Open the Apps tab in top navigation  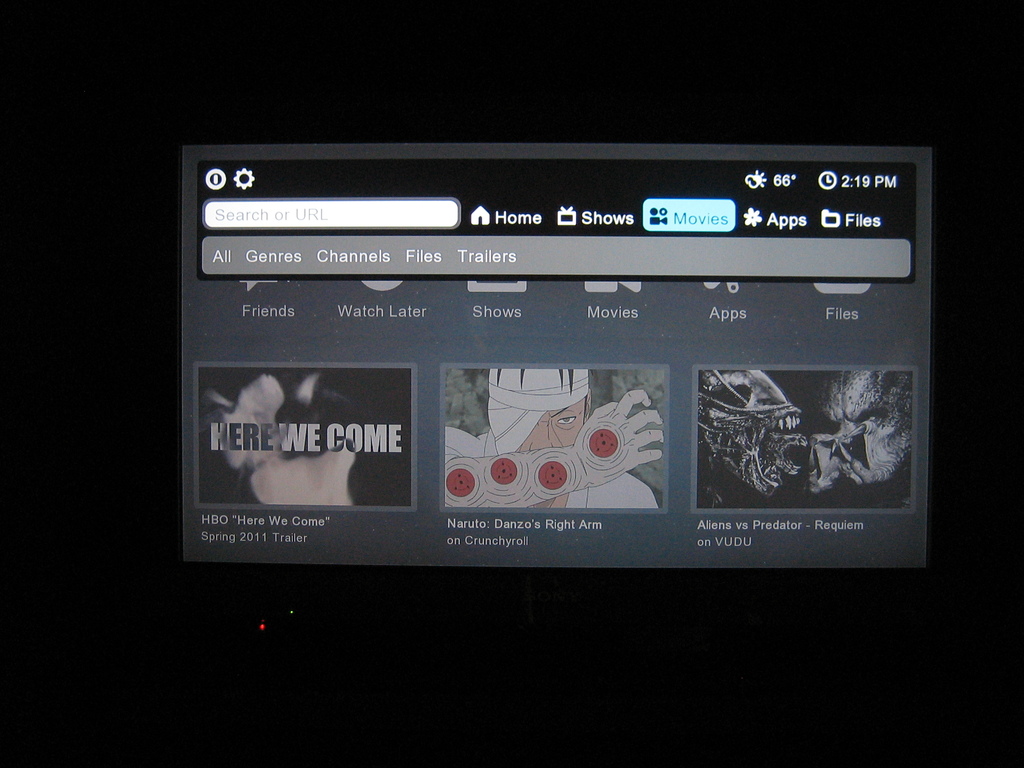775,219
